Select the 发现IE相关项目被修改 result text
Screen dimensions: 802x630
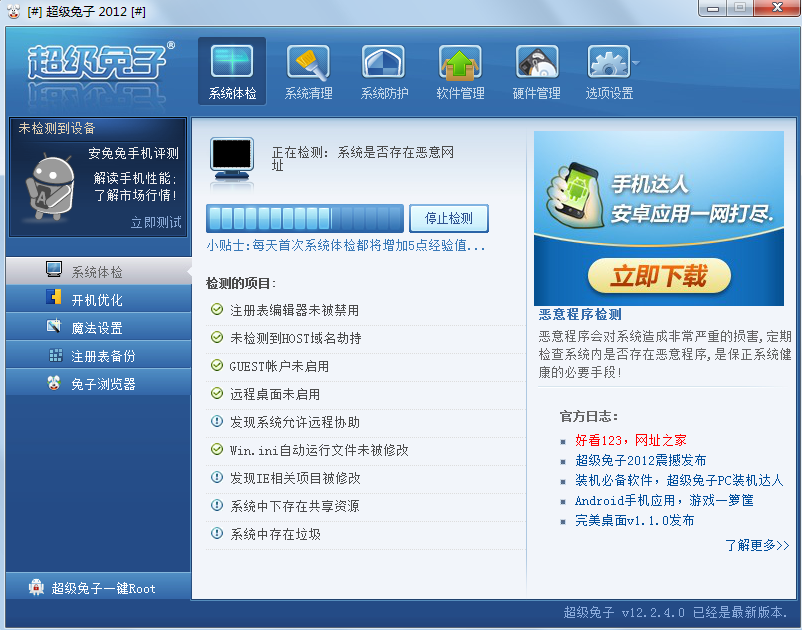point(295,478)
